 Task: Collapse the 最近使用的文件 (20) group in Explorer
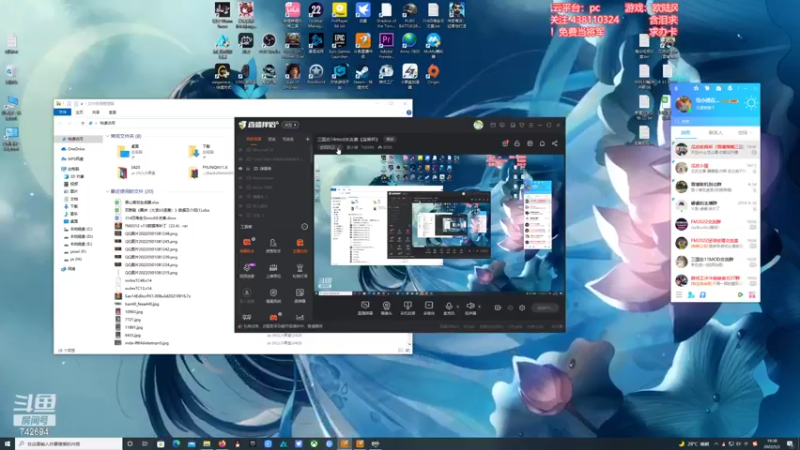click(x=108, y=191)
